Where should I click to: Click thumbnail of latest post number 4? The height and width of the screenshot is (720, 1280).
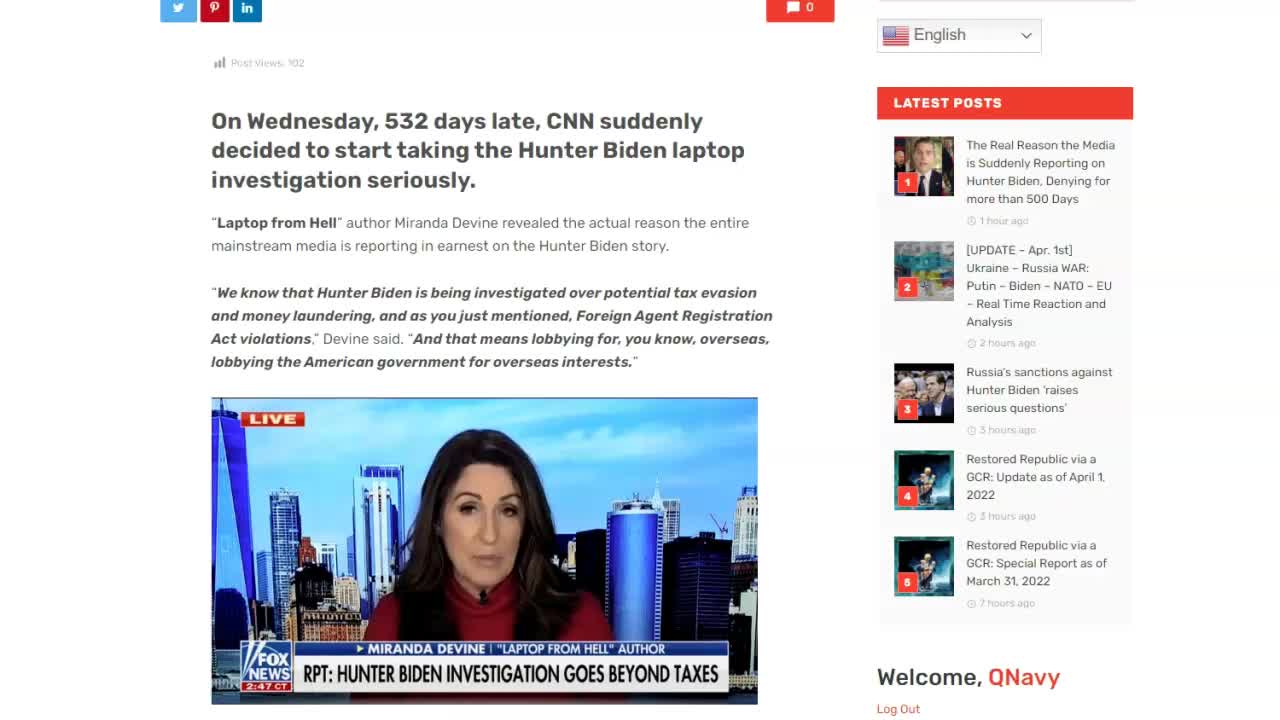[x=924, y=480]
